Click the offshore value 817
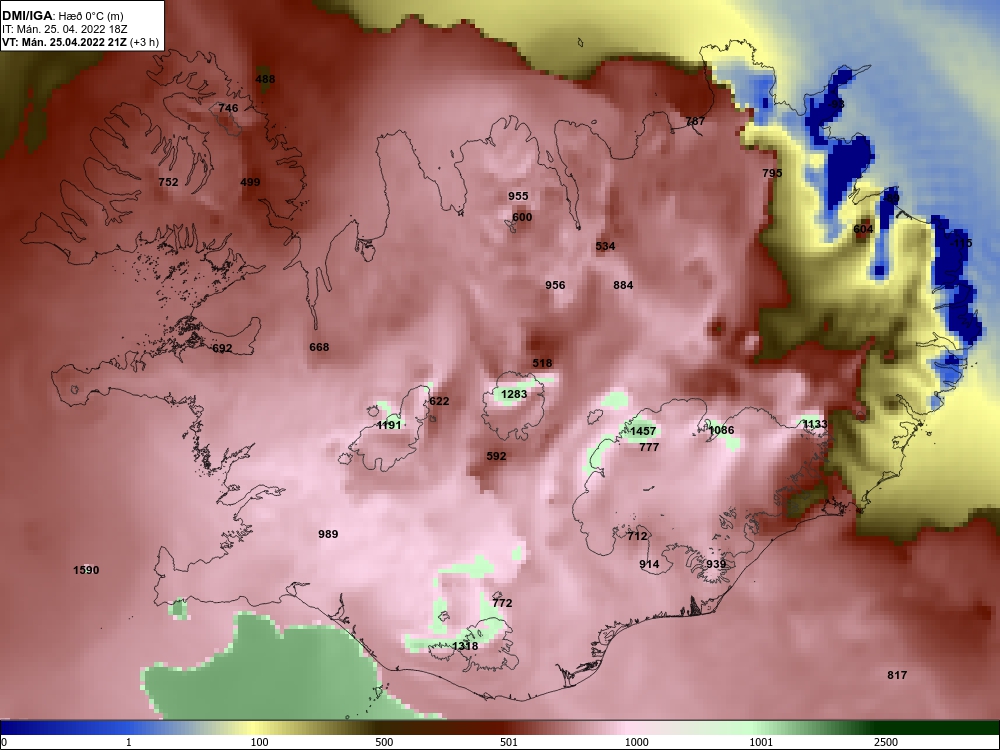The width and height of the screenshot is (1000, 750). 897,675
